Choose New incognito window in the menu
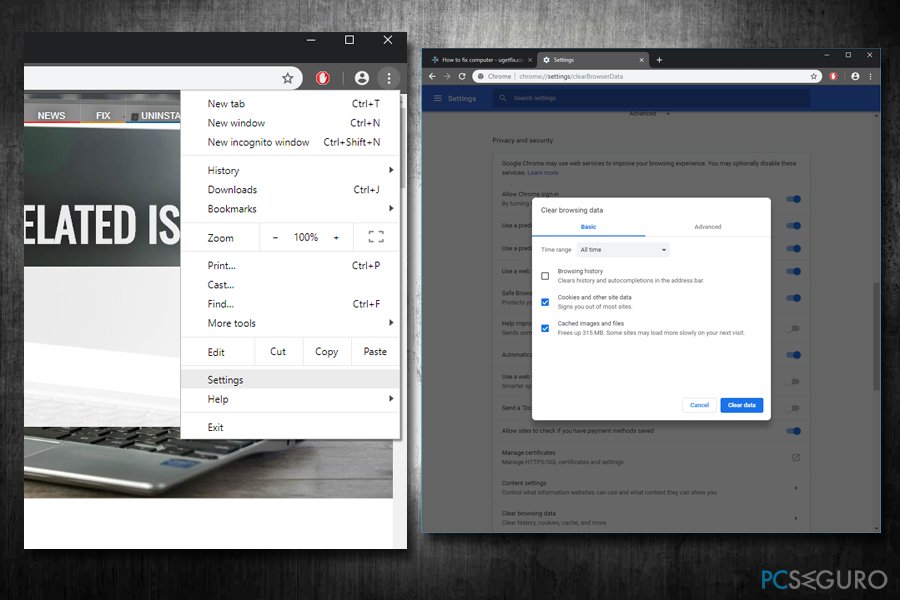Image resolution: width=900 pixels, height=600 pixels. tap(290, 142)
